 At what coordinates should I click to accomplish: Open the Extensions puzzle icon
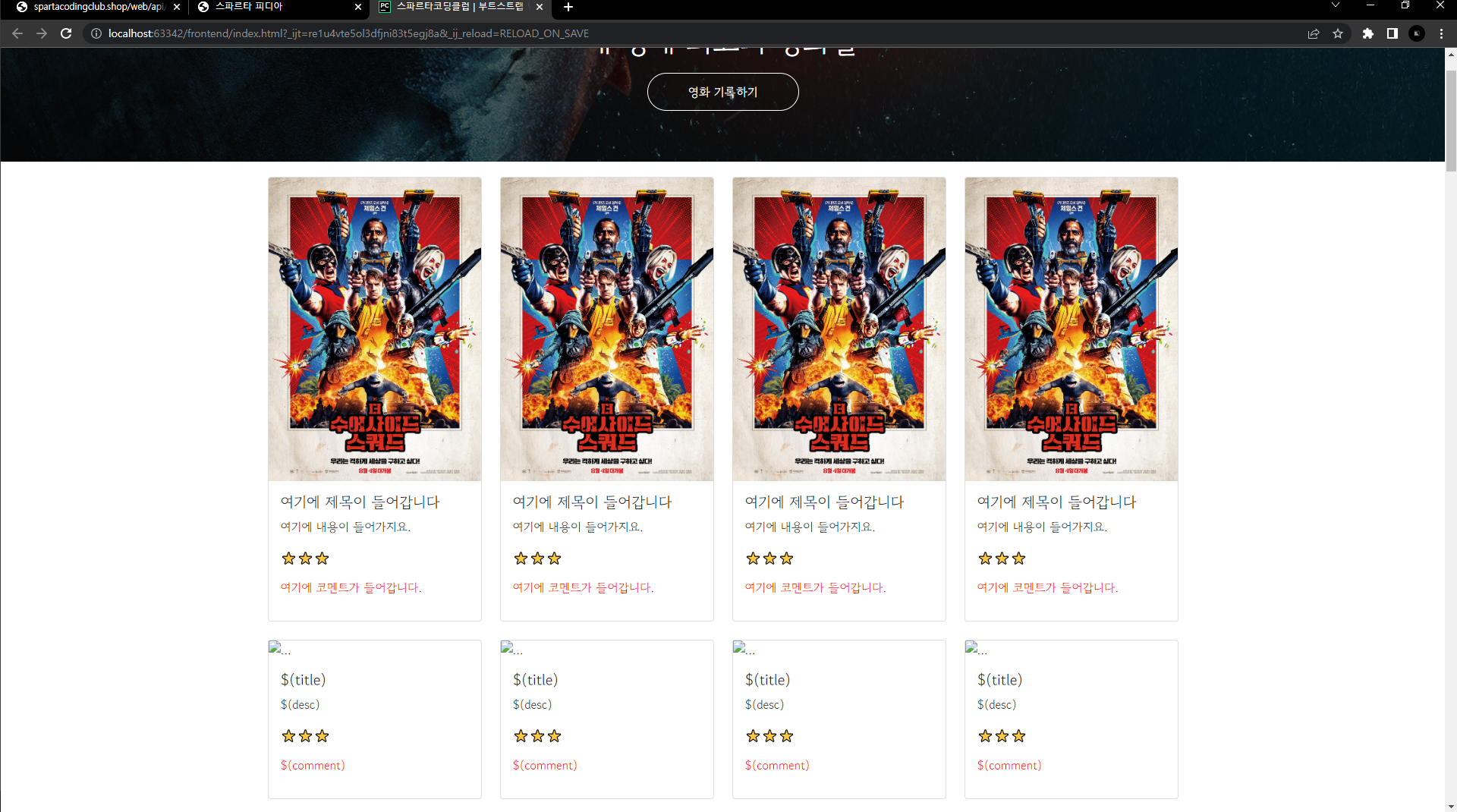[x=1368, y=33]
